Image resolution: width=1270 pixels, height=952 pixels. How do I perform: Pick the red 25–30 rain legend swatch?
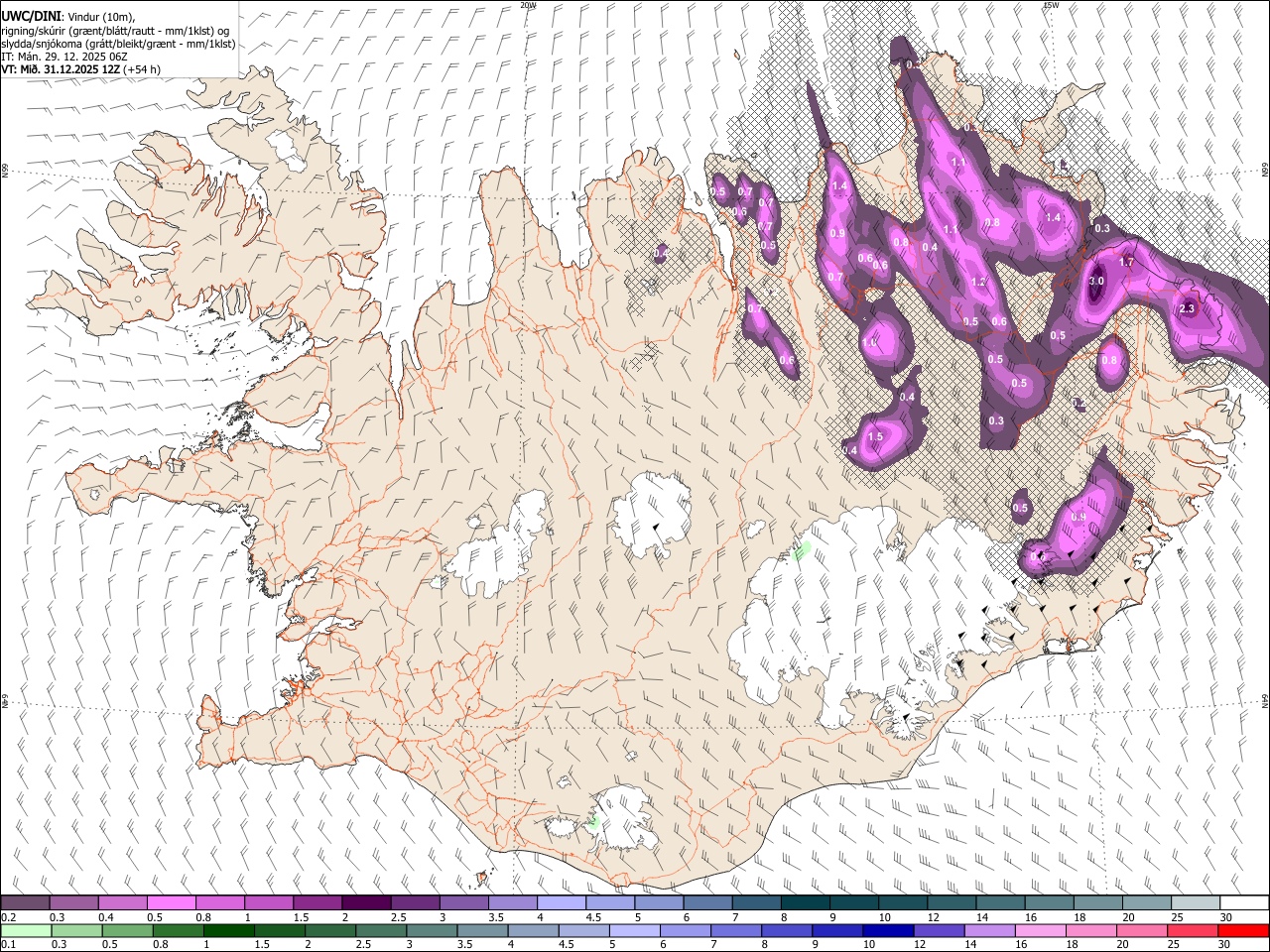1192,930
